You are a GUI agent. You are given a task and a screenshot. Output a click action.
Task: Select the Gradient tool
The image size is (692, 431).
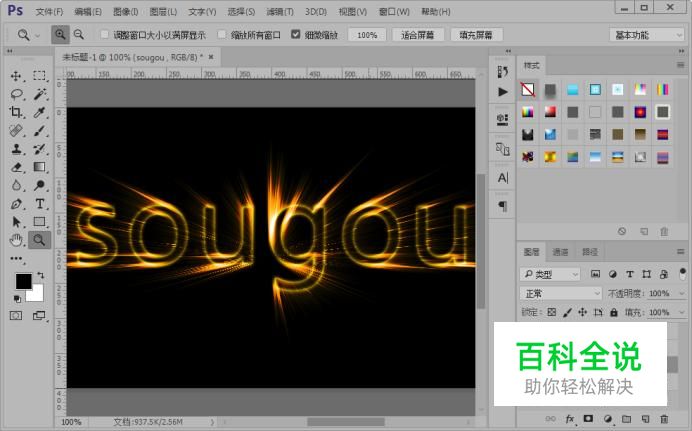point(40,167)
